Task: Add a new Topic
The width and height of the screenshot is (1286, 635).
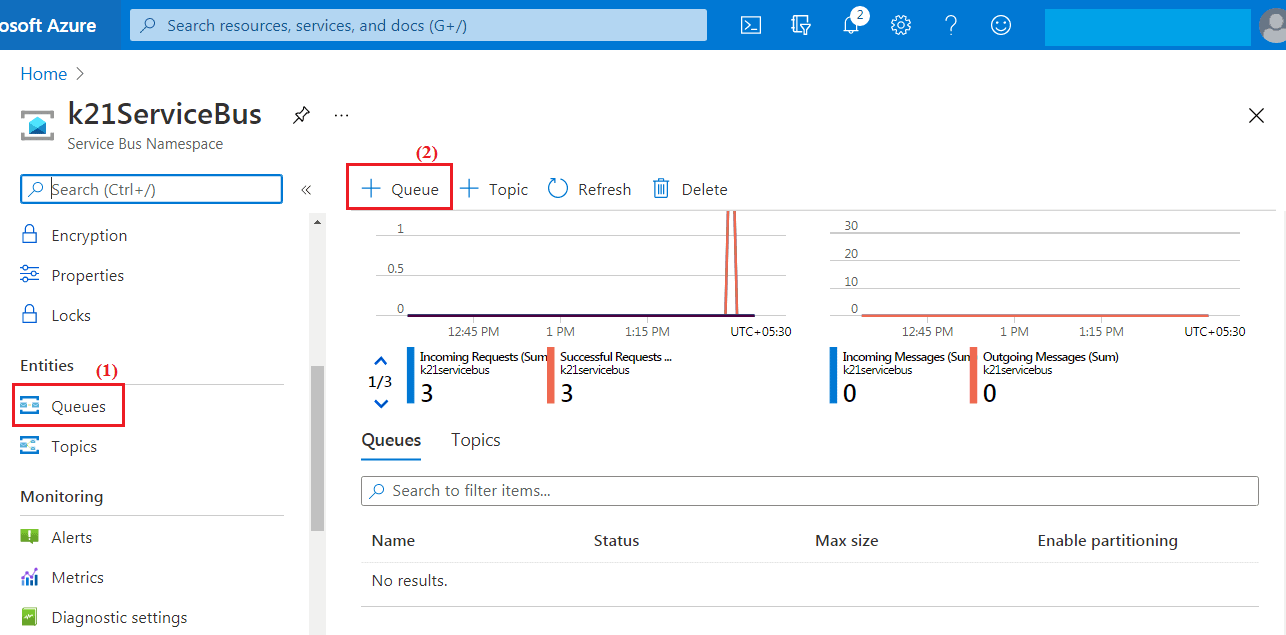Action: click(x=494, y=189)
